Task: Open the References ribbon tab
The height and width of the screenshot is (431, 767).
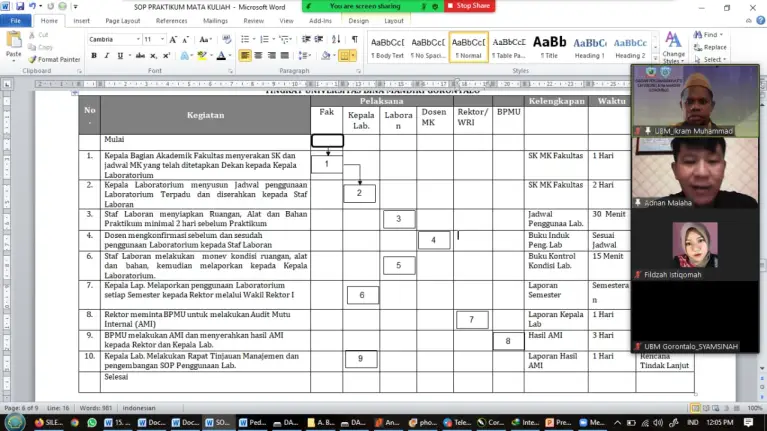Action: coord(171,20)
